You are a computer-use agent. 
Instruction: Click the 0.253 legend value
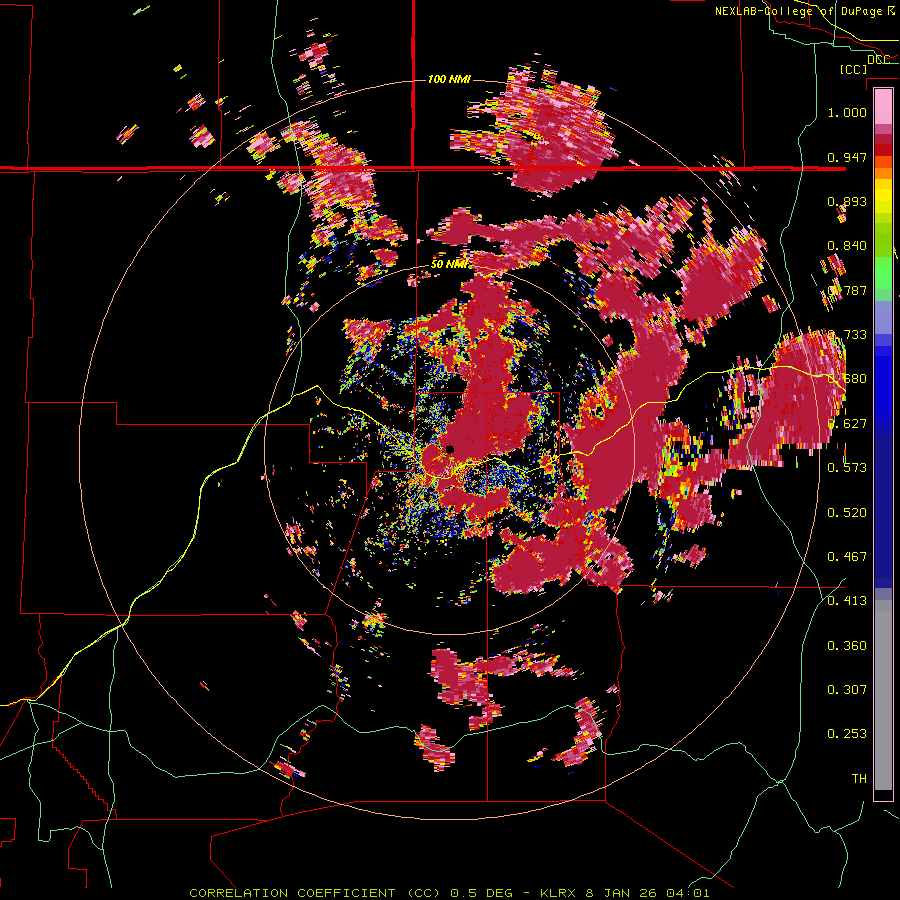(847, 734)
